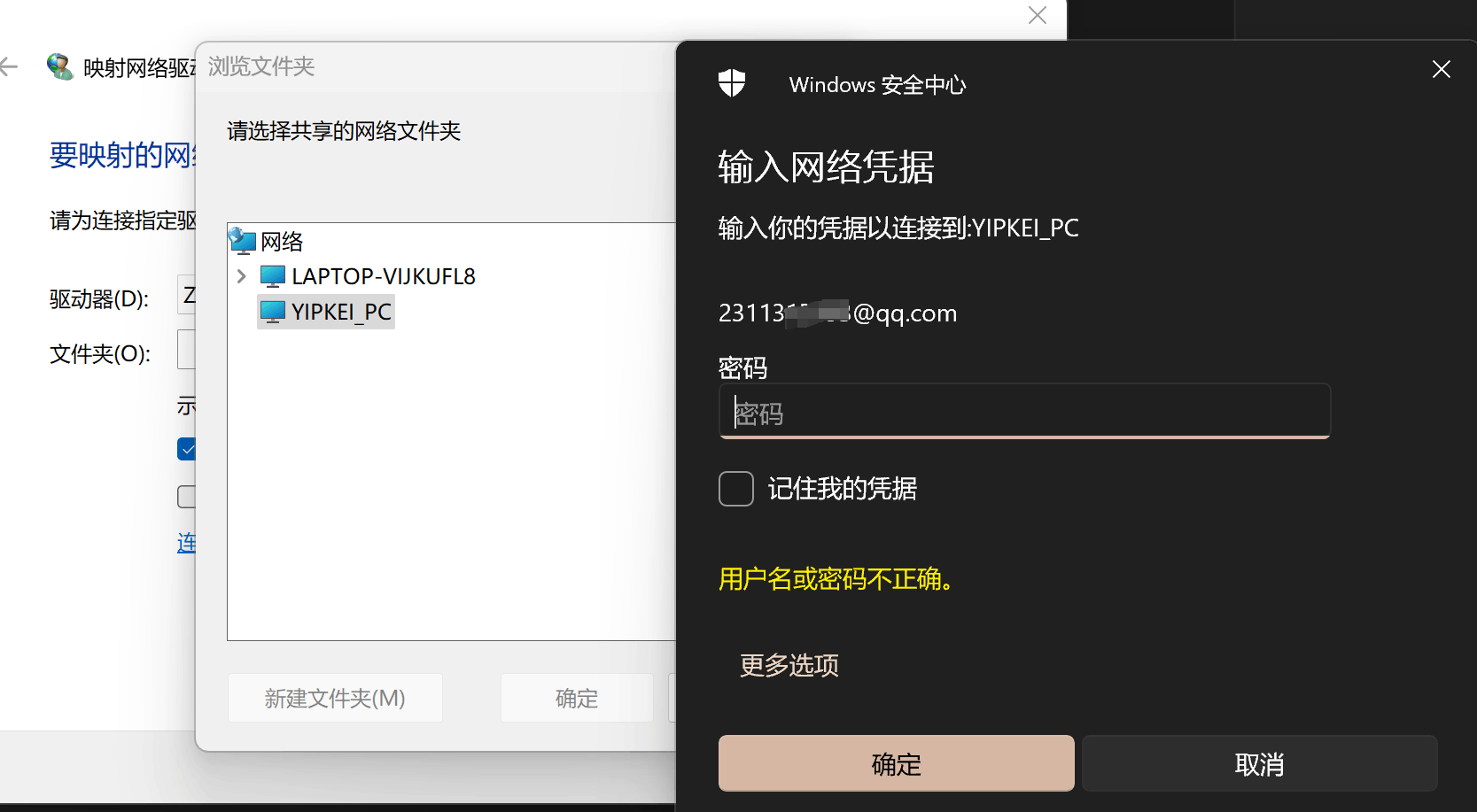Viewport: 1477px width, 812px height.
Task: Uncheck the checked blue checkbox
Action: point(186,450)
